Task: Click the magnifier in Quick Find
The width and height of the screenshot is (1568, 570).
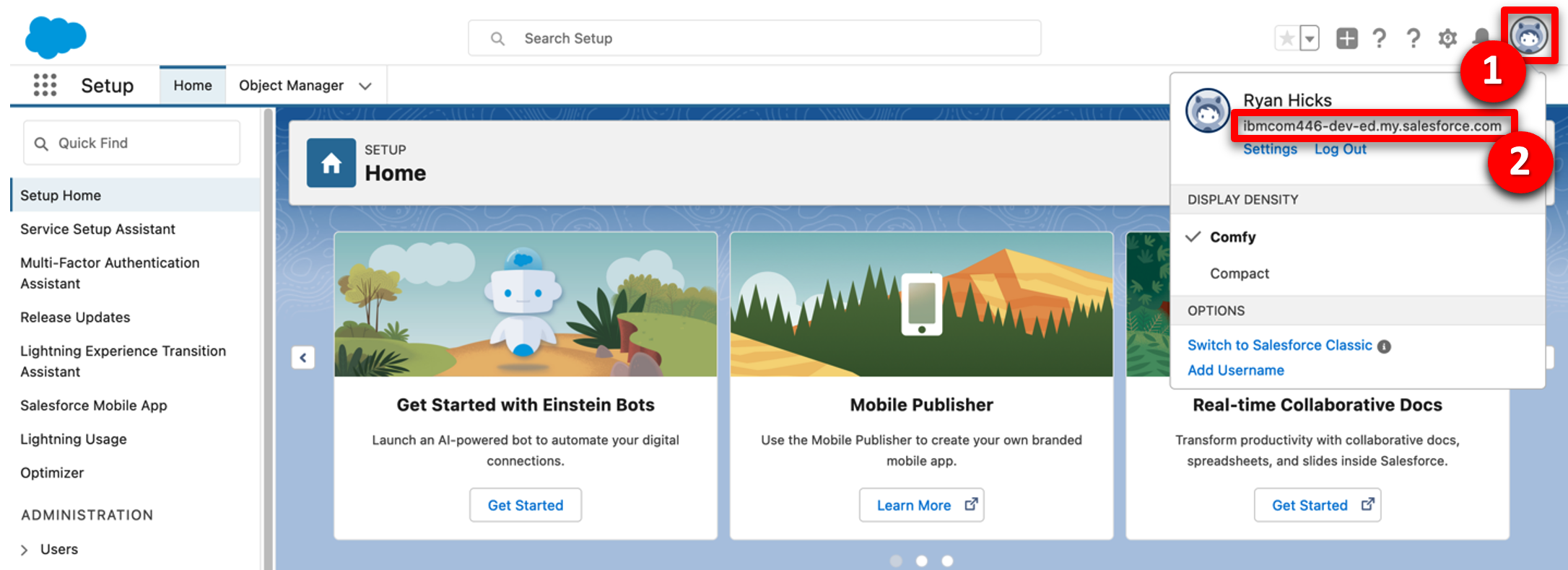Action: (42, 144)
